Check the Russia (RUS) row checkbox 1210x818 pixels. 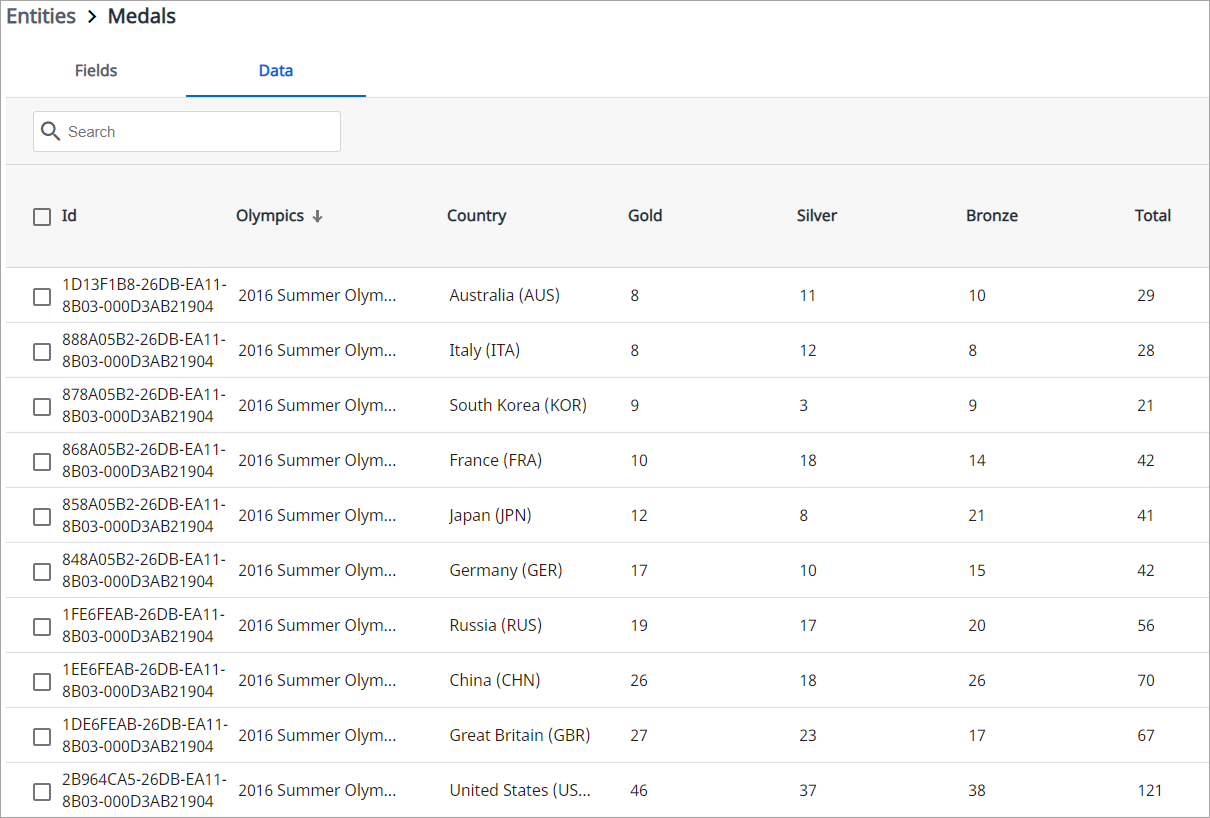coord(42,627)
